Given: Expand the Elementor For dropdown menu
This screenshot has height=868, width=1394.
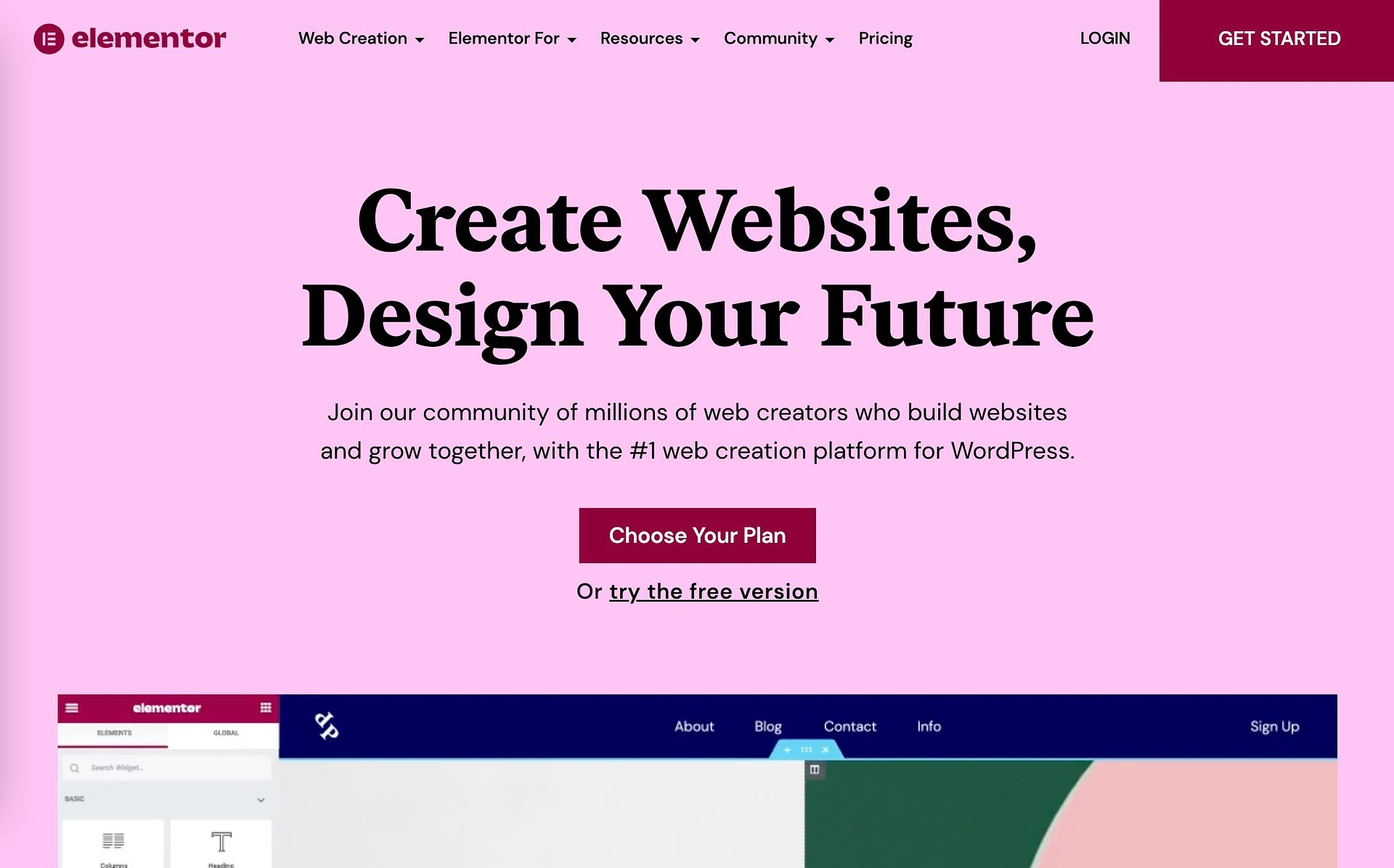Looking at the screenshot, I should click(x=512, y=38).
